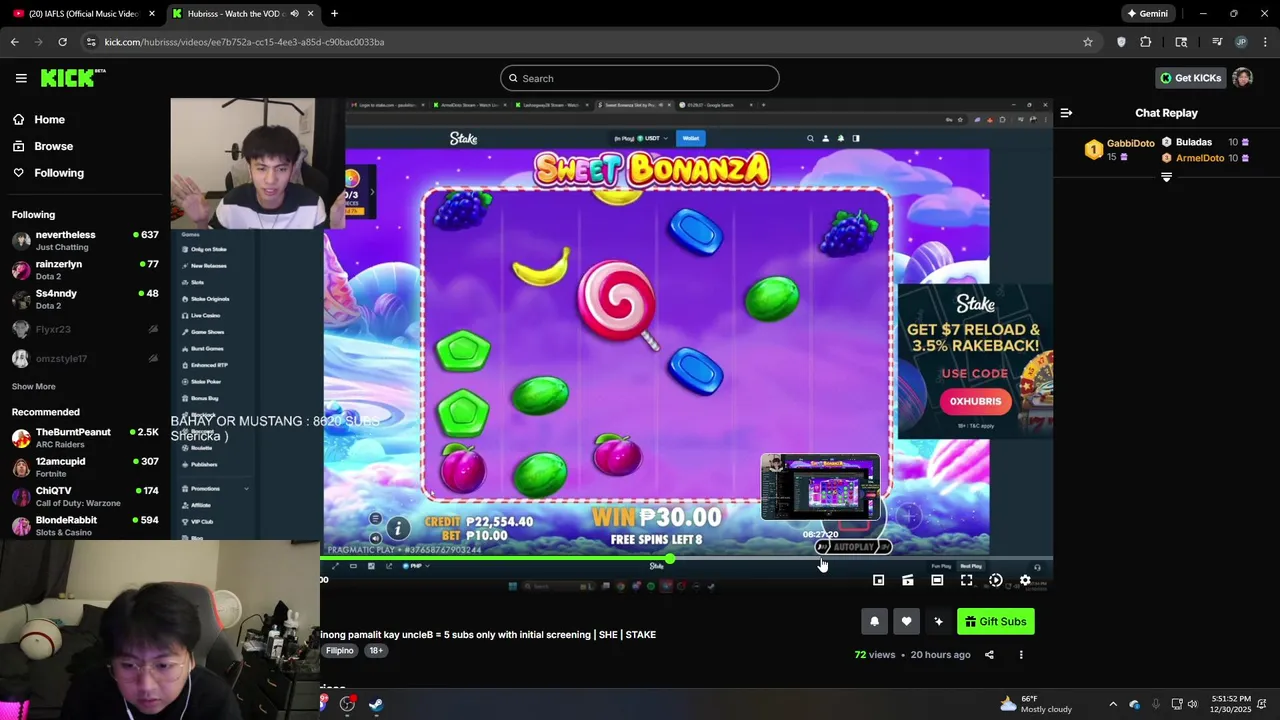Open the Kick hamburger sidebar menu
The image size is (1280, 720).
point(21,78)
